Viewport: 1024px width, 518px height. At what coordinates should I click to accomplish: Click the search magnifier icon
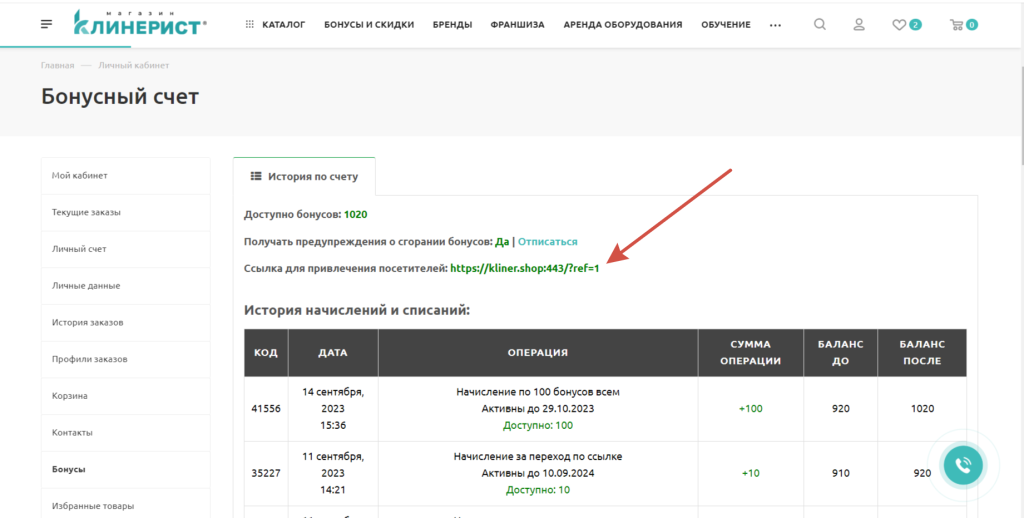820,25
